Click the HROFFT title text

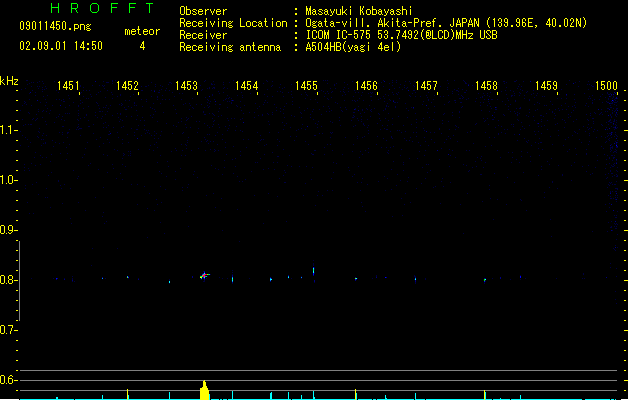coord(102,8)
